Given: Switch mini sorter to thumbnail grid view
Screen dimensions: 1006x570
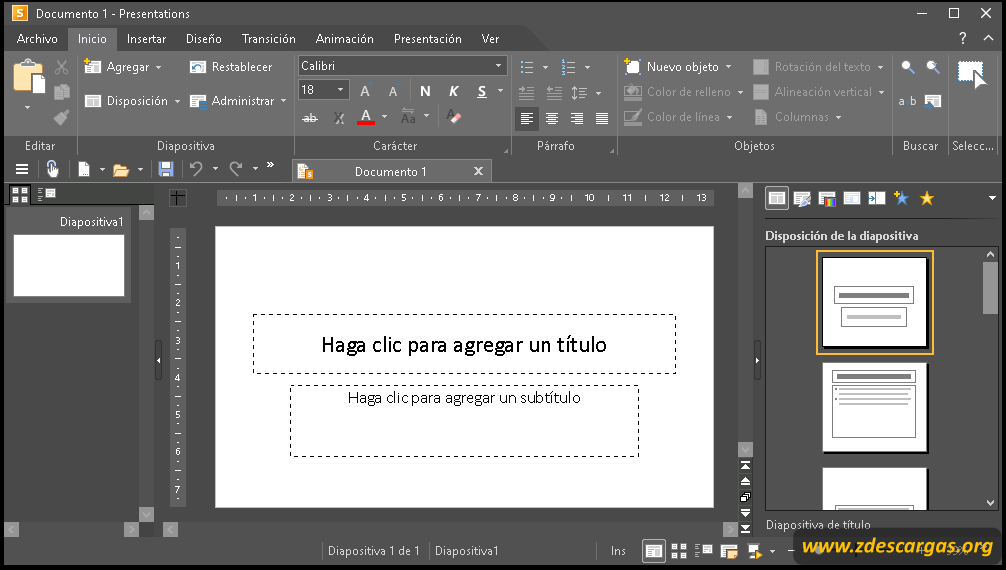Looking at the screenshot, I should tap(20, 194).
